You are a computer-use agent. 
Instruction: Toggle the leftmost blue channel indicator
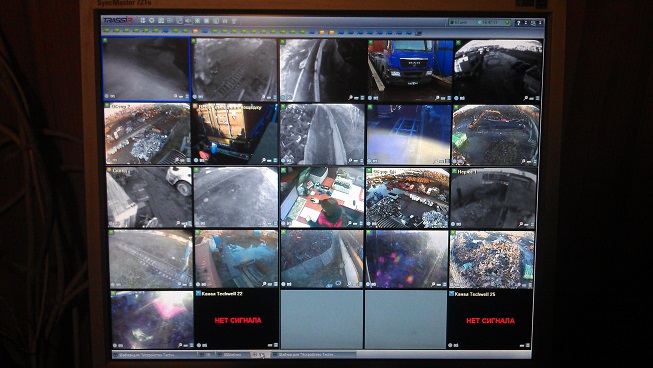coord(166,31)
